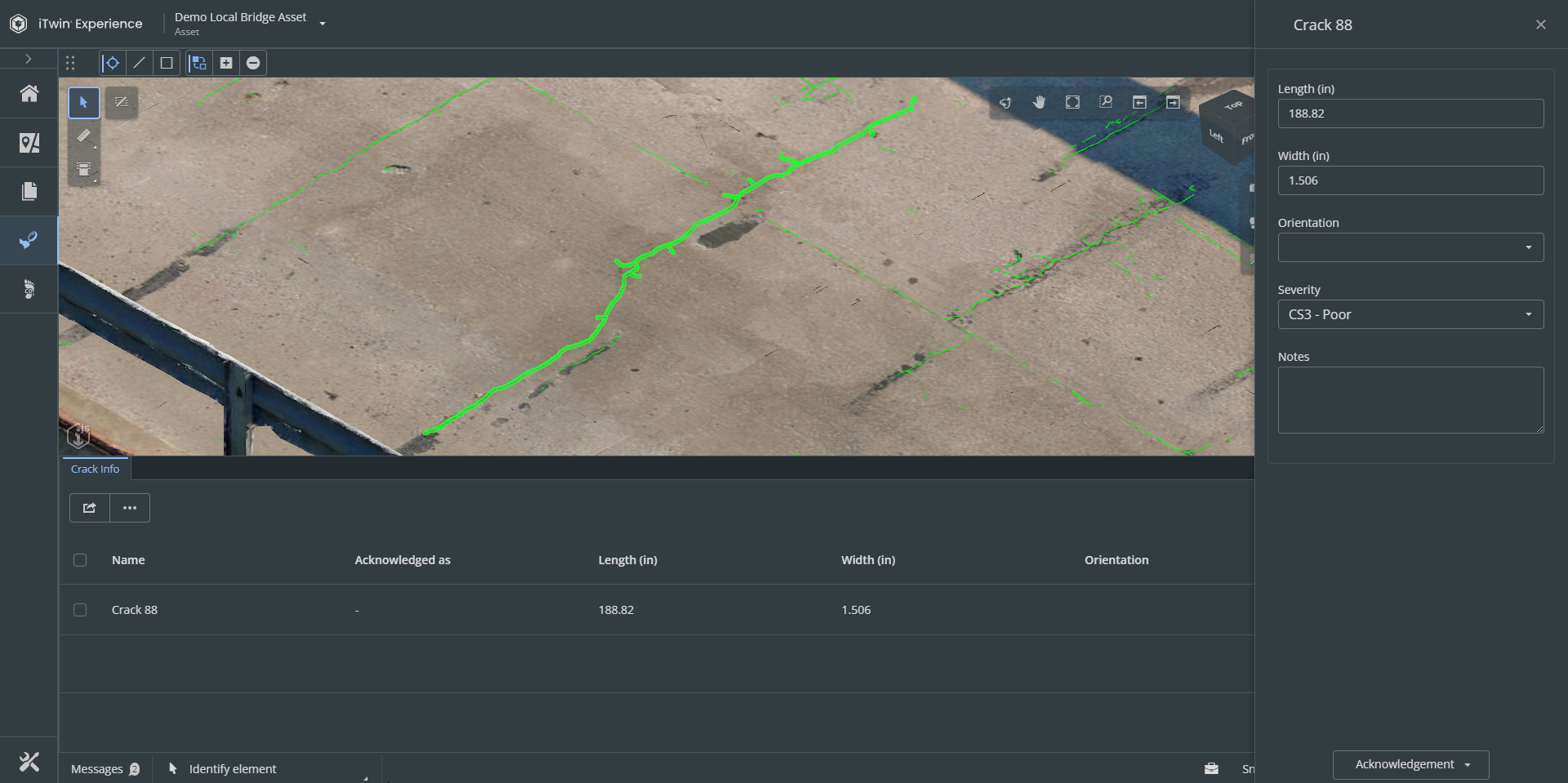1568x783 pixels.
Task: Click the Width (in) column header
Action: coord(868,560)
